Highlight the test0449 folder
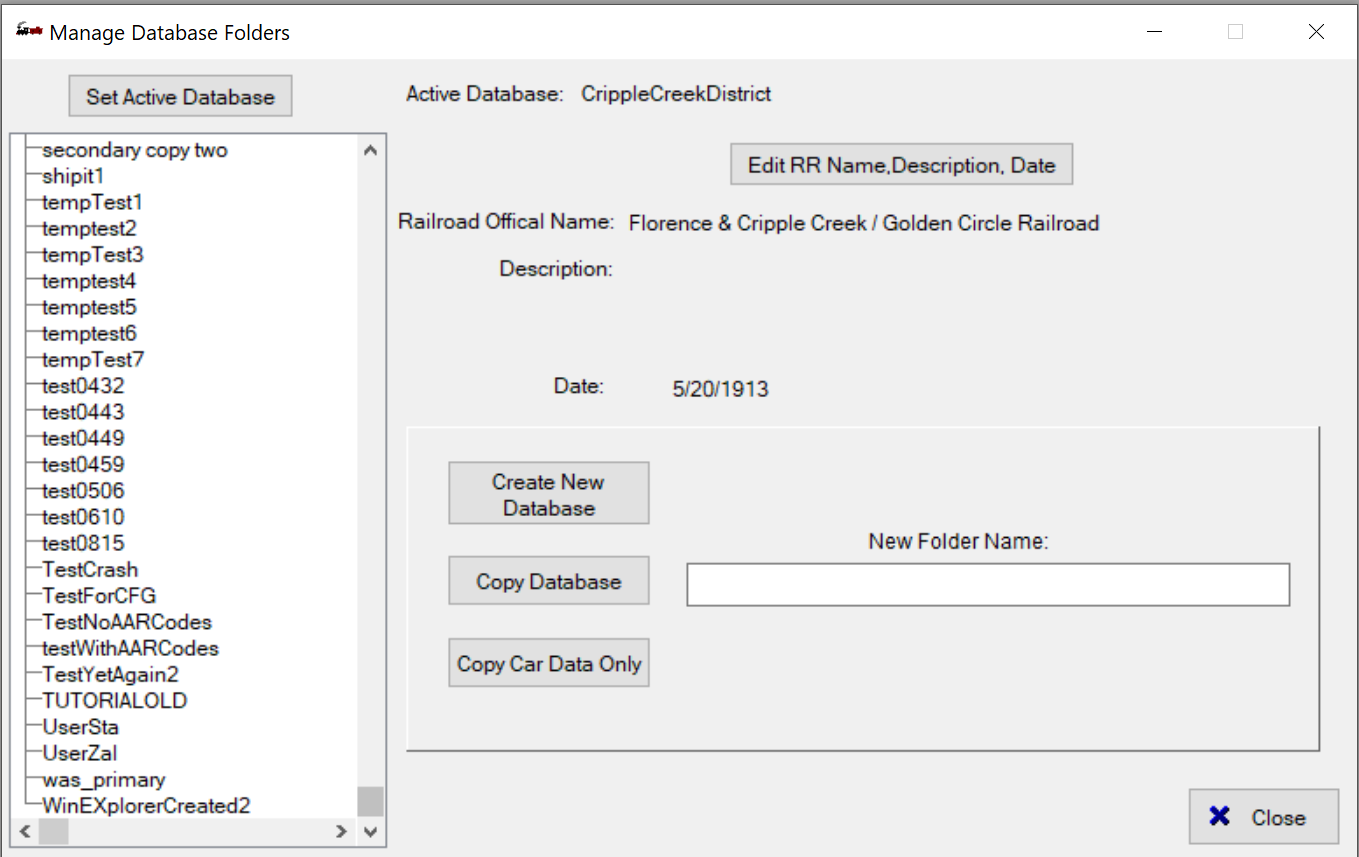This screenshot has width=1359, height=857. [x=83, y=438]
